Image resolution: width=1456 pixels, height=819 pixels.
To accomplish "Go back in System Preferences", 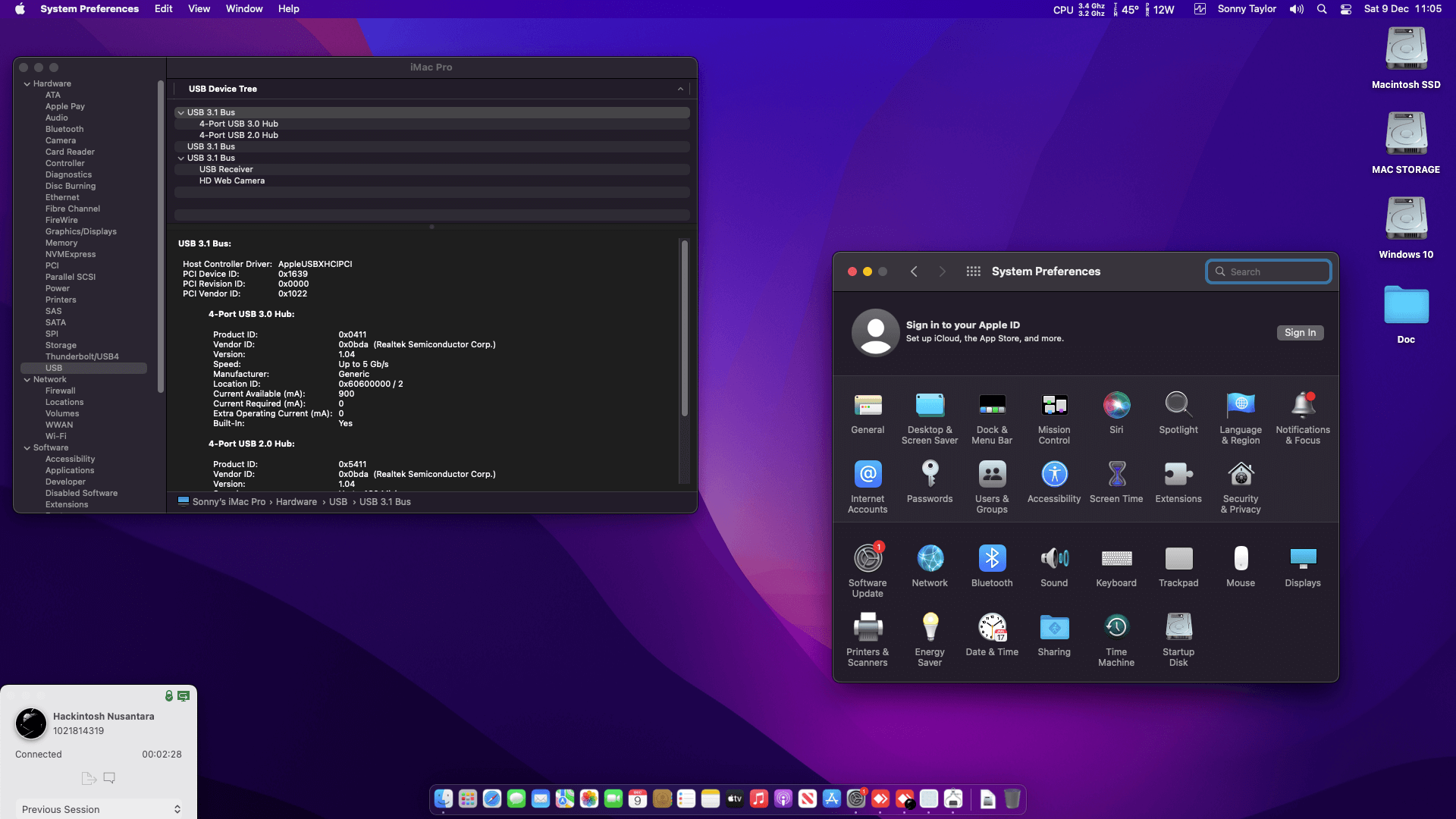I will coord(914,271).
